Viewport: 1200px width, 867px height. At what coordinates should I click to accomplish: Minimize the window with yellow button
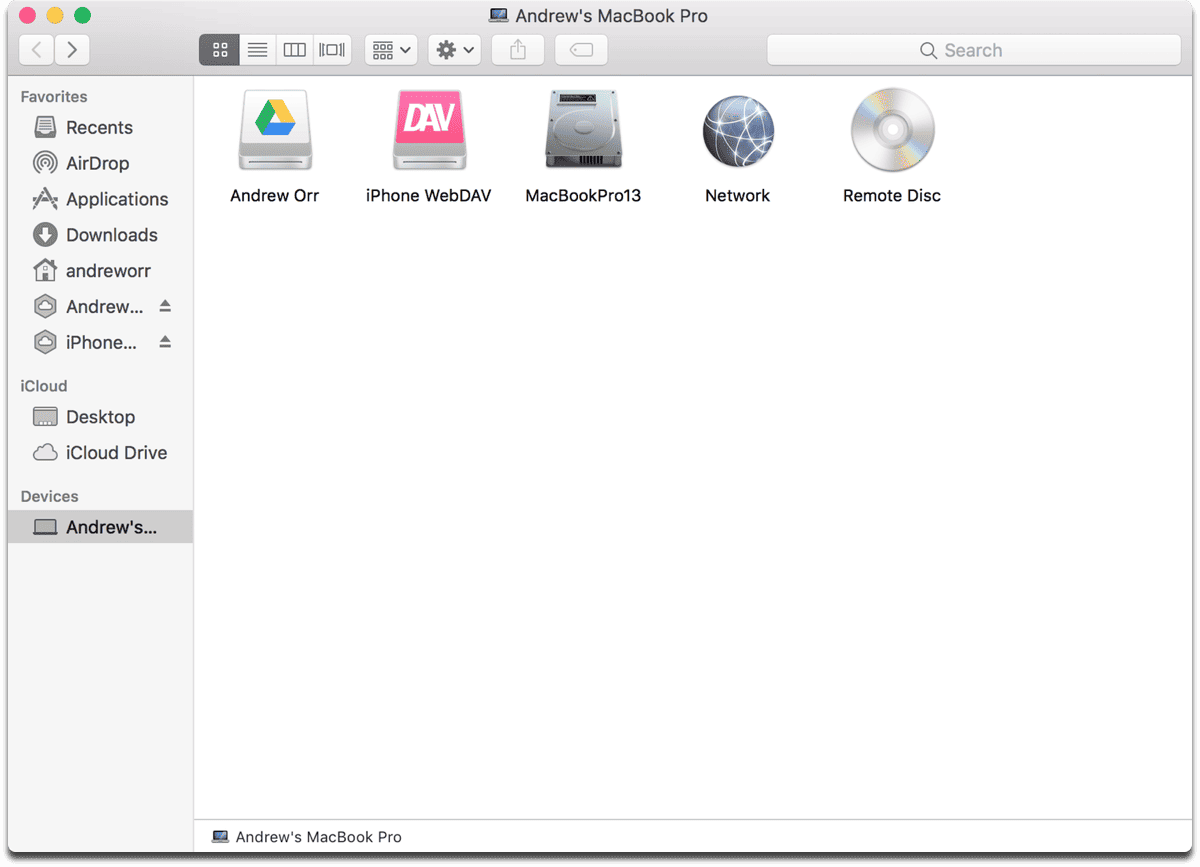pos(55,15)
